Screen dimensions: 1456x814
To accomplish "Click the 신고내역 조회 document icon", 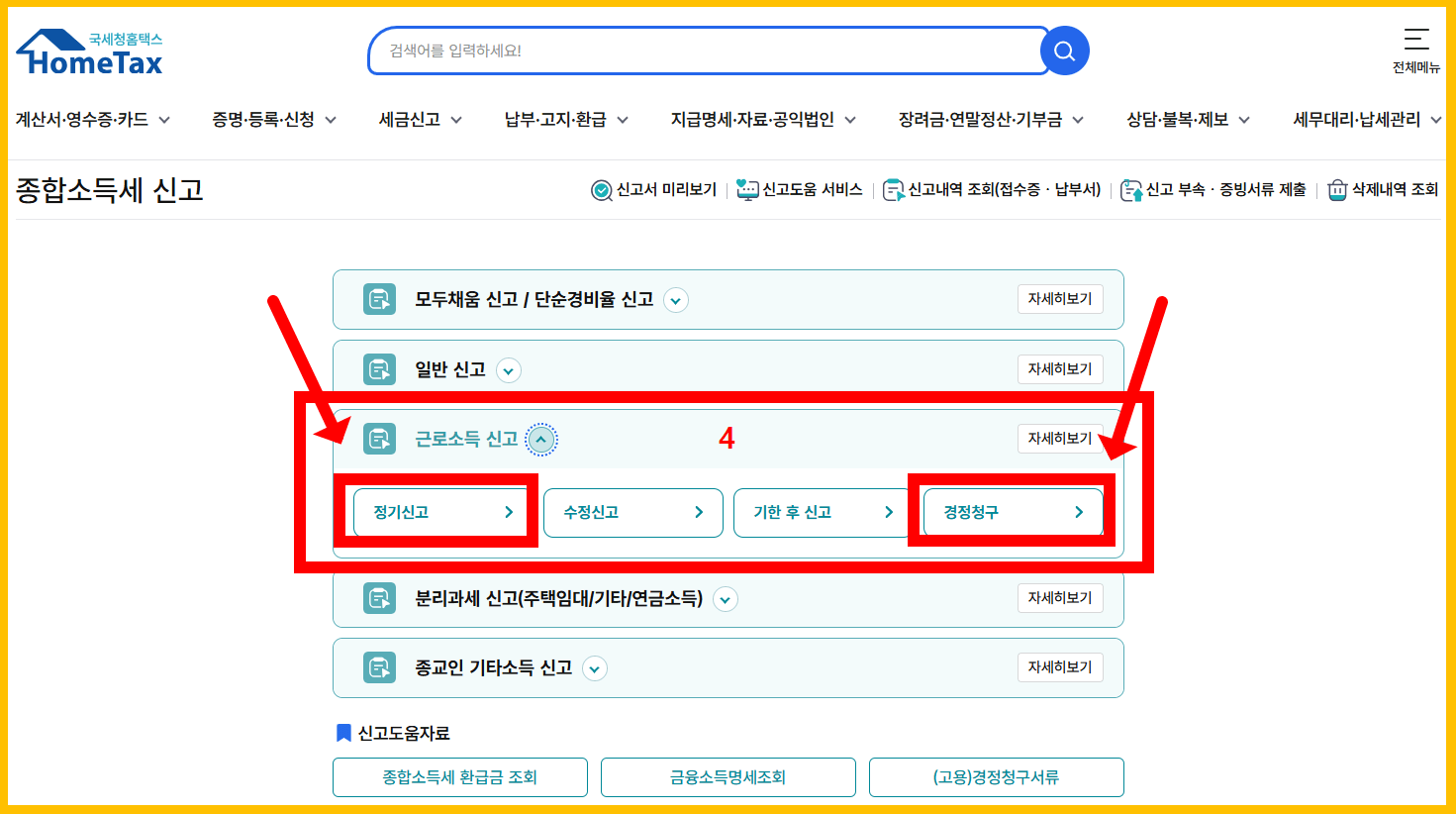I will click(894, 189).
